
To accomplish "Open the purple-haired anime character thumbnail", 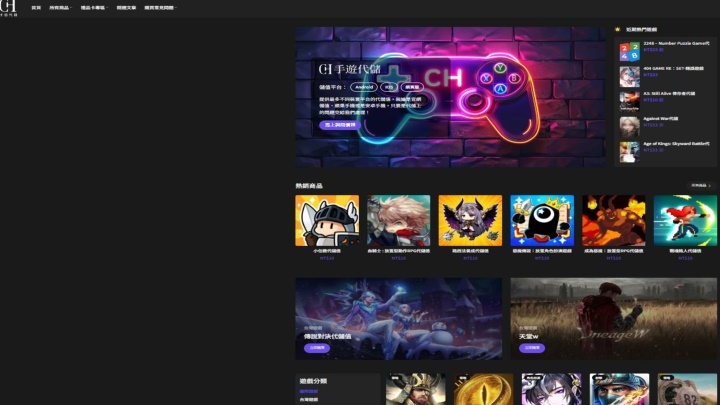I will click(551, 389).
